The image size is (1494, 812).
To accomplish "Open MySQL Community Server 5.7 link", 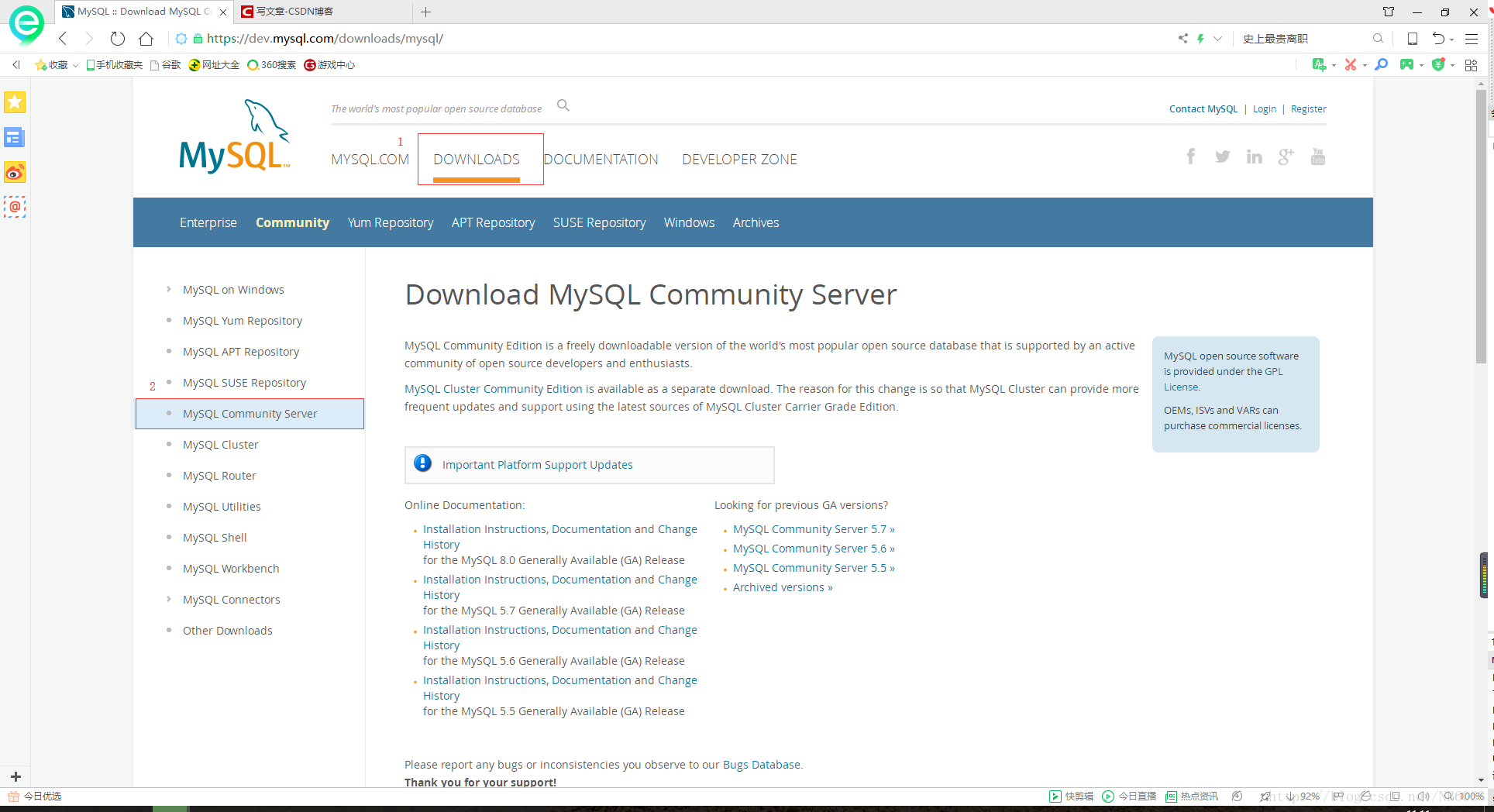I will click(x=814, y=529).
